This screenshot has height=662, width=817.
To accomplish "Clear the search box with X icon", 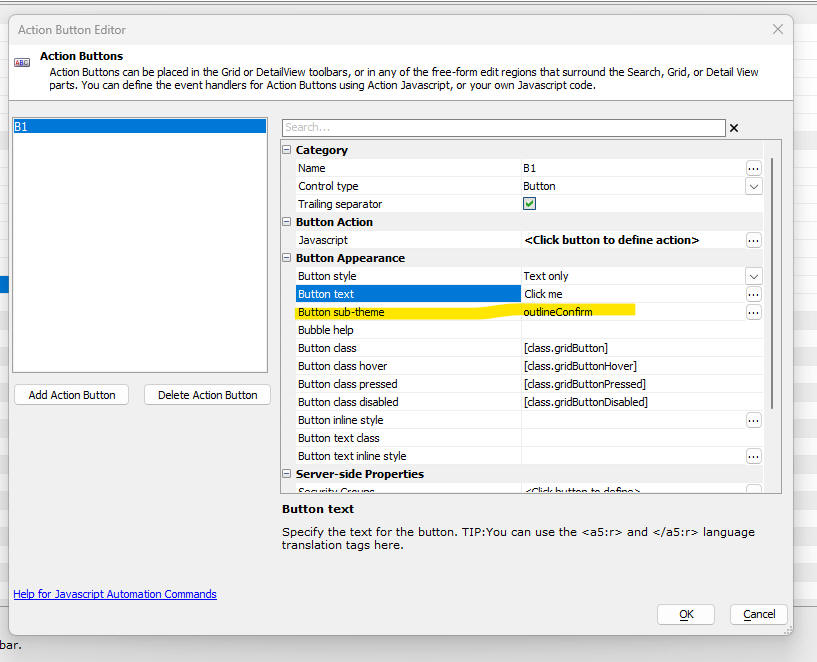I will tap(734, 128).
